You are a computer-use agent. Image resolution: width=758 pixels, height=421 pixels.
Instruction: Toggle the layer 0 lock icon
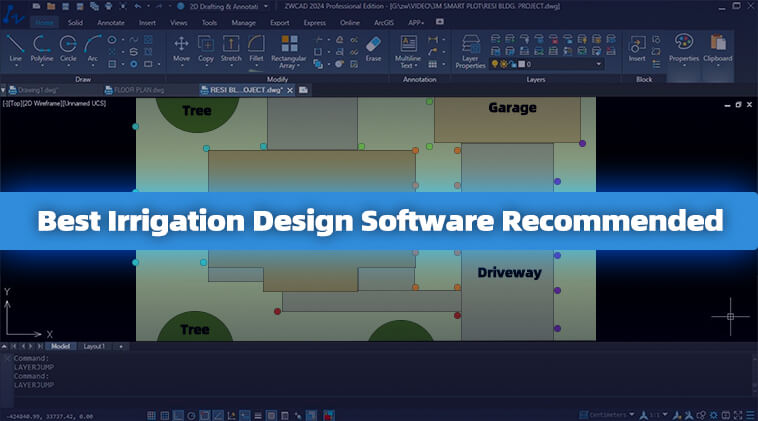[x=512, y=64]
